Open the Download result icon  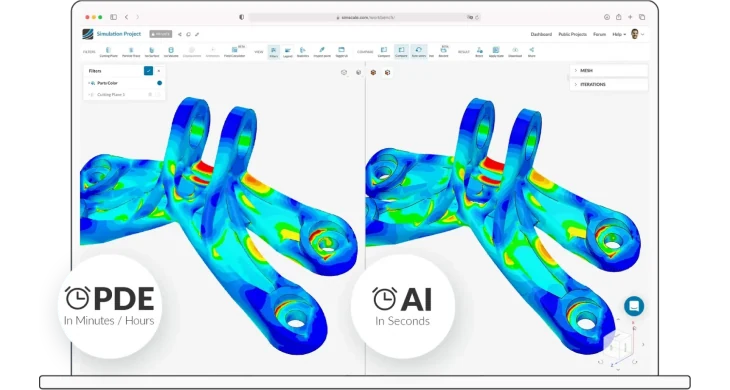515,52
